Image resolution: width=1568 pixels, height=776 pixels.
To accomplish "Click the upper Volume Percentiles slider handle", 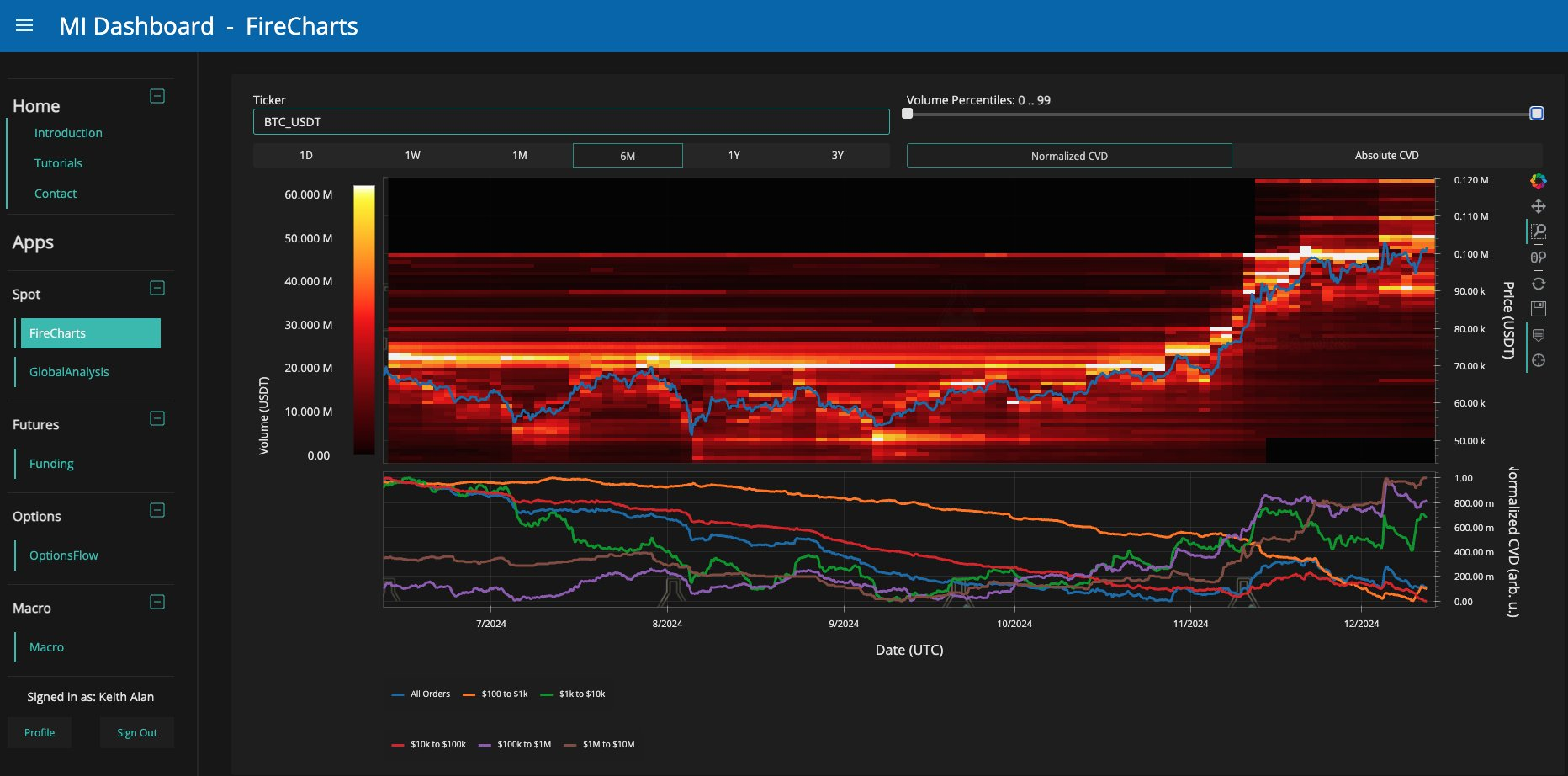I will pos(1537,114).
